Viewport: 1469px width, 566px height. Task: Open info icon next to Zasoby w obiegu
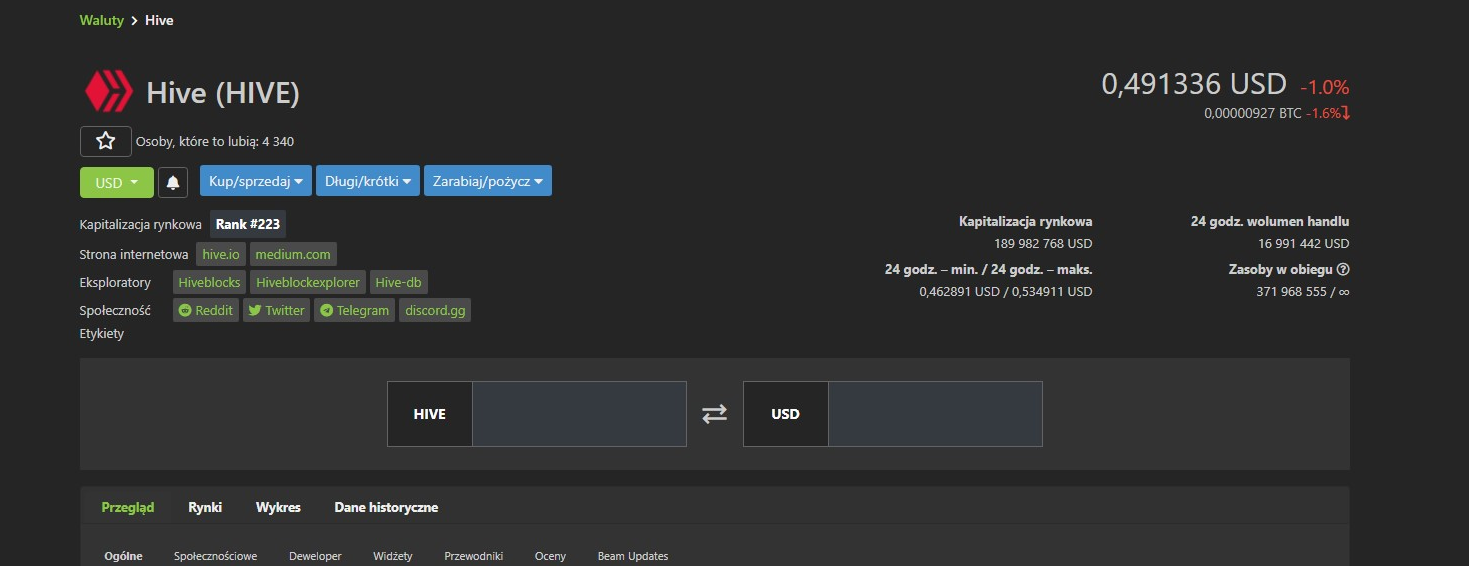(x=1343, y=269)
